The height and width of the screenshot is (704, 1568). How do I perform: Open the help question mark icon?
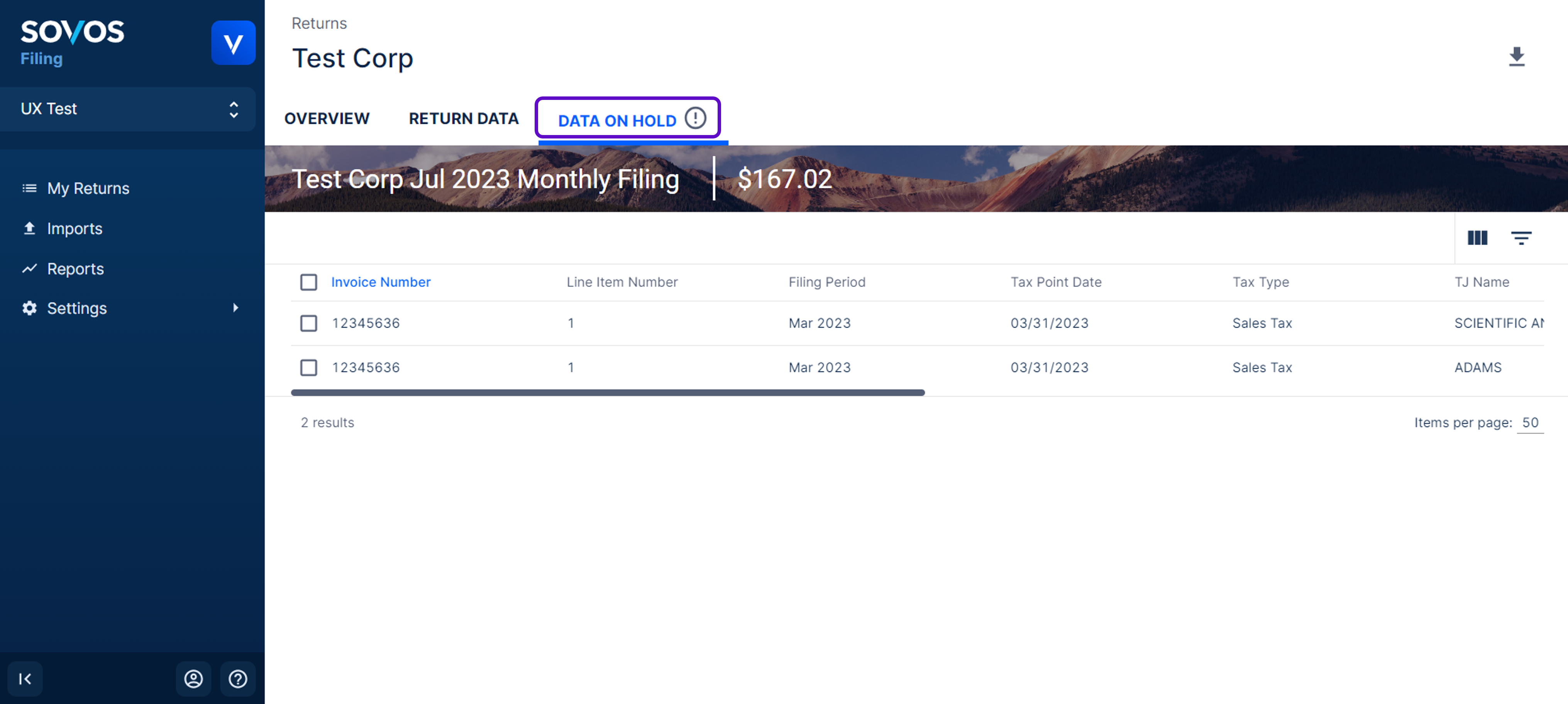point(238,679)
